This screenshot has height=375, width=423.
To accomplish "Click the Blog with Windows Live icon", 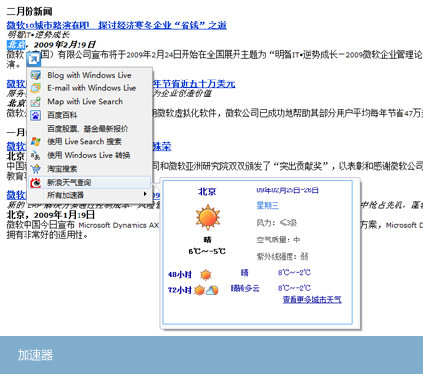I will [x=36, y=75].
